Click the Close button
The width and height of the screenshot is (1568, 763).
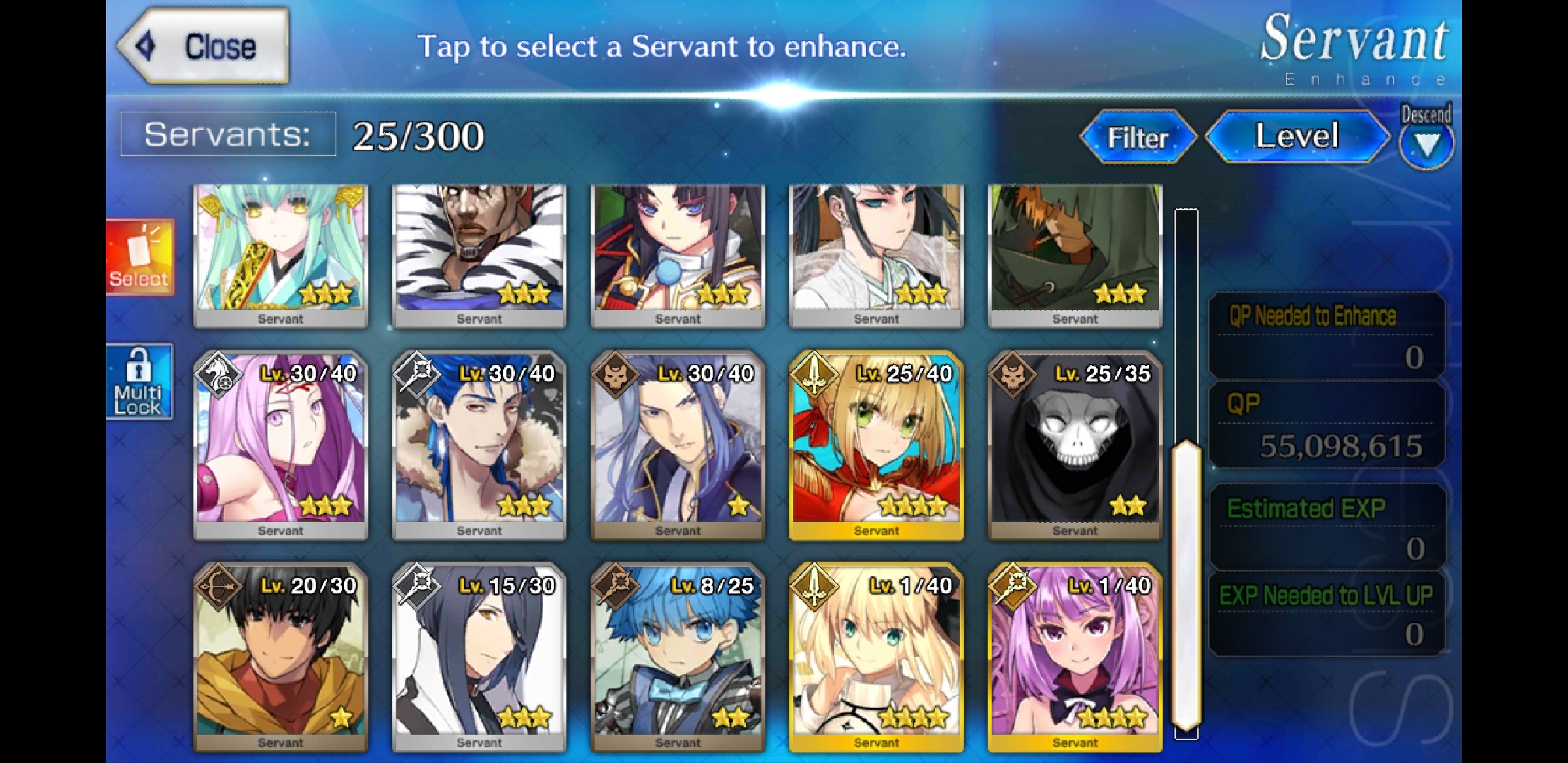coord(203,47)
